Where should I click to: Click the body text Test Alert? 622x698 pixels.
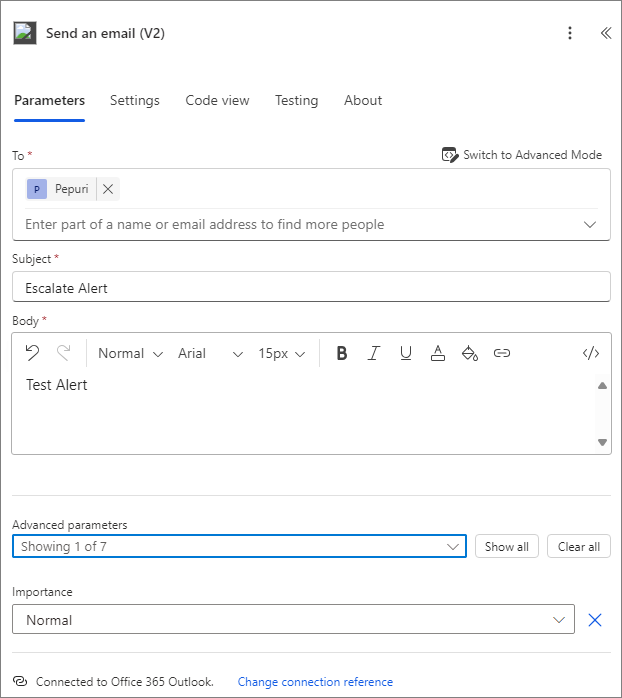click(57, 385)
